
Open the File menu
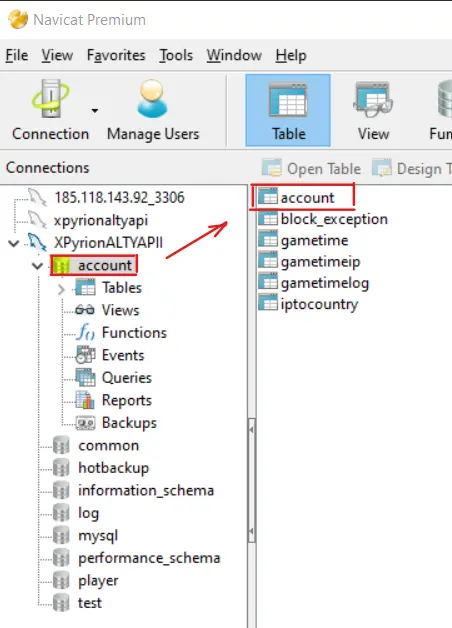17,55
